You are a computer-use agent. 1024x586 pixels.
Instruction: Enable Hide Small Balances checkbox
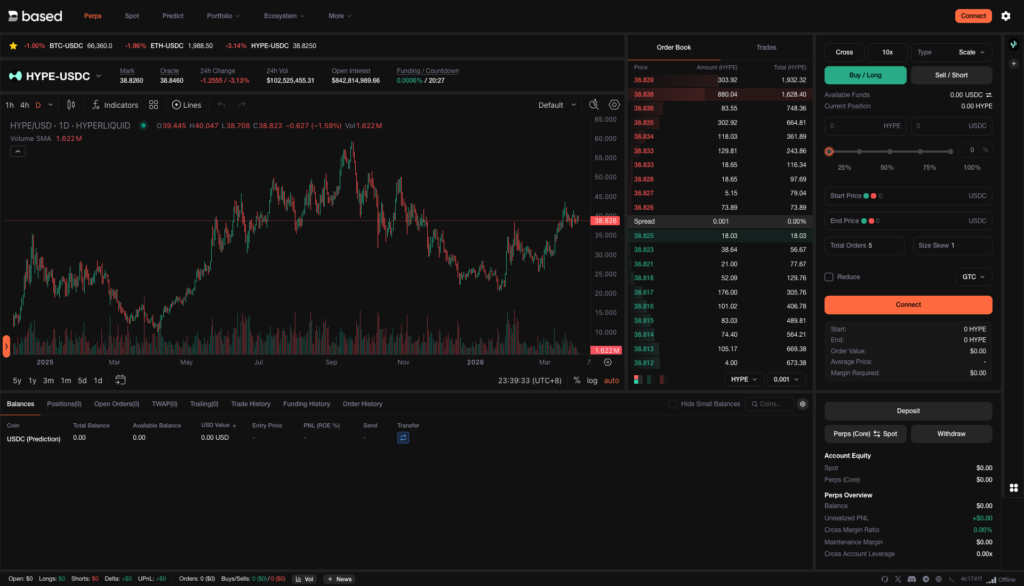click(x=673, y=404)
